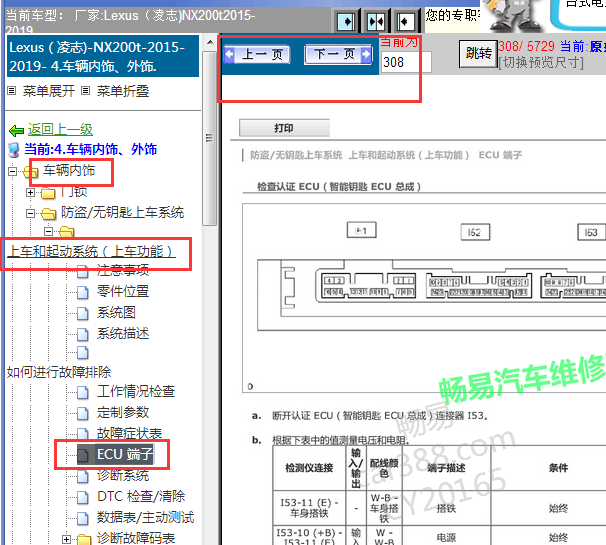Select the 诊断故障码表 folder

[x=136, y=538]
